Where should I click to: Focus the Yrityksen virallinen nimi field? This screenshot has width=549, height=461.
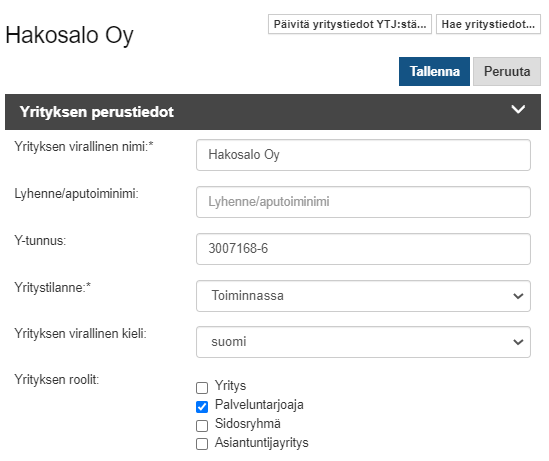pyautogui.click(x=363, y=155)
